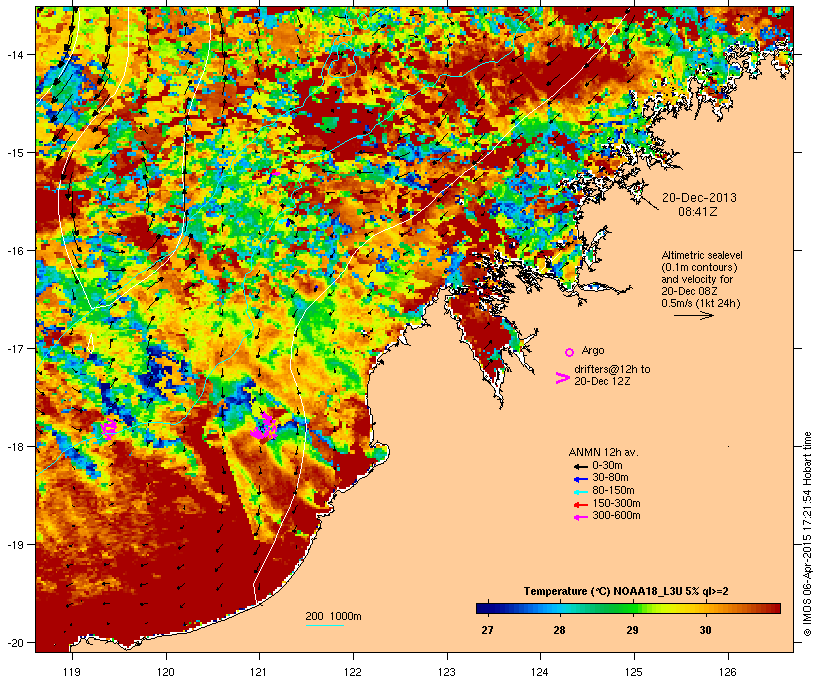
Task: Click the color bar tick label 28
Action: point(560,630)
